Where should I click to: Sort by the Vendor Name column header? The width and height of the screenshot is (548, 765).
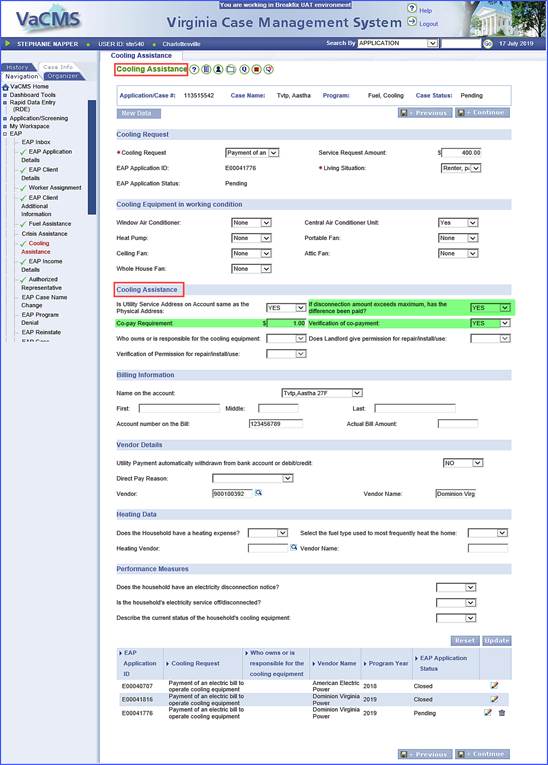337,664
